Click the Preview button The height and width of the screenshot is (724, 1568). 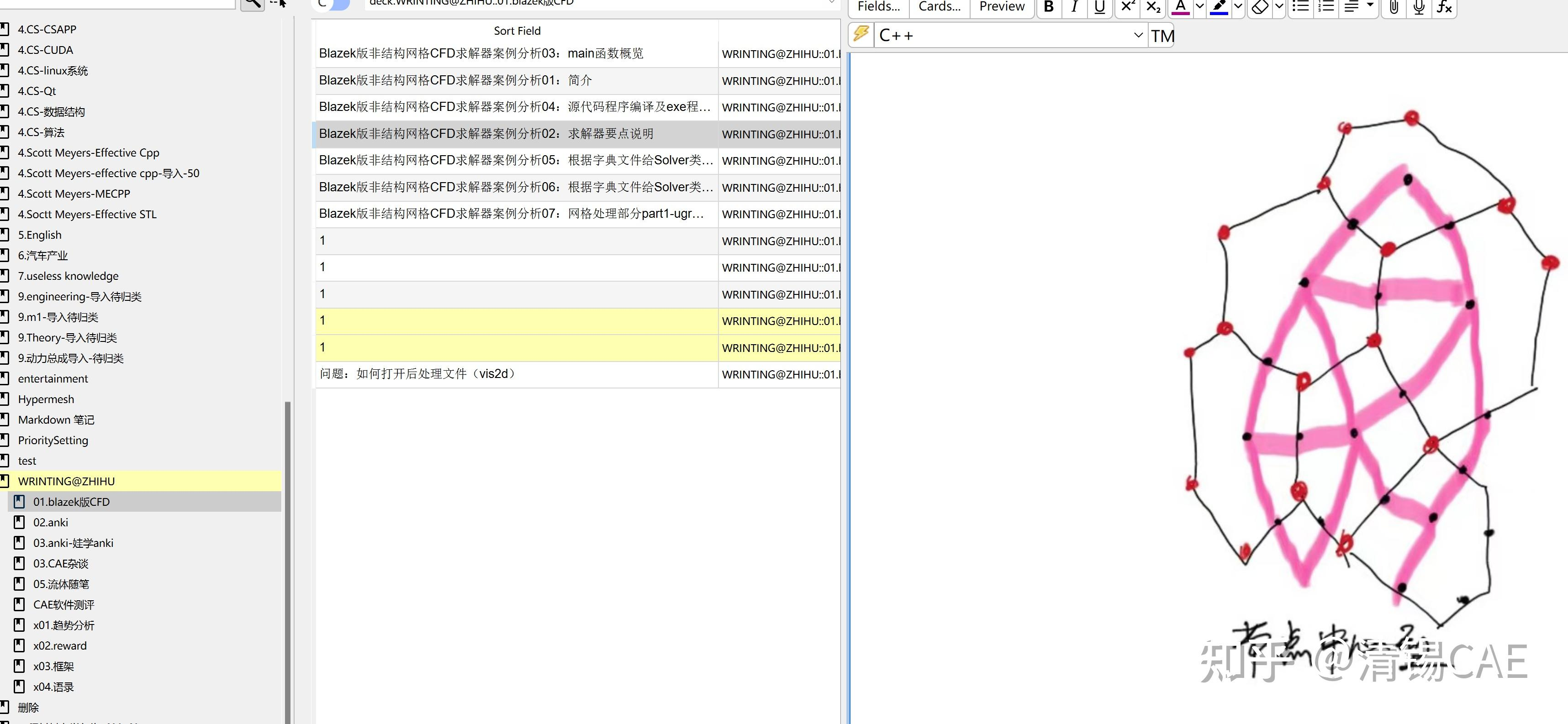pyautogui.click(x=1002, y=7)
